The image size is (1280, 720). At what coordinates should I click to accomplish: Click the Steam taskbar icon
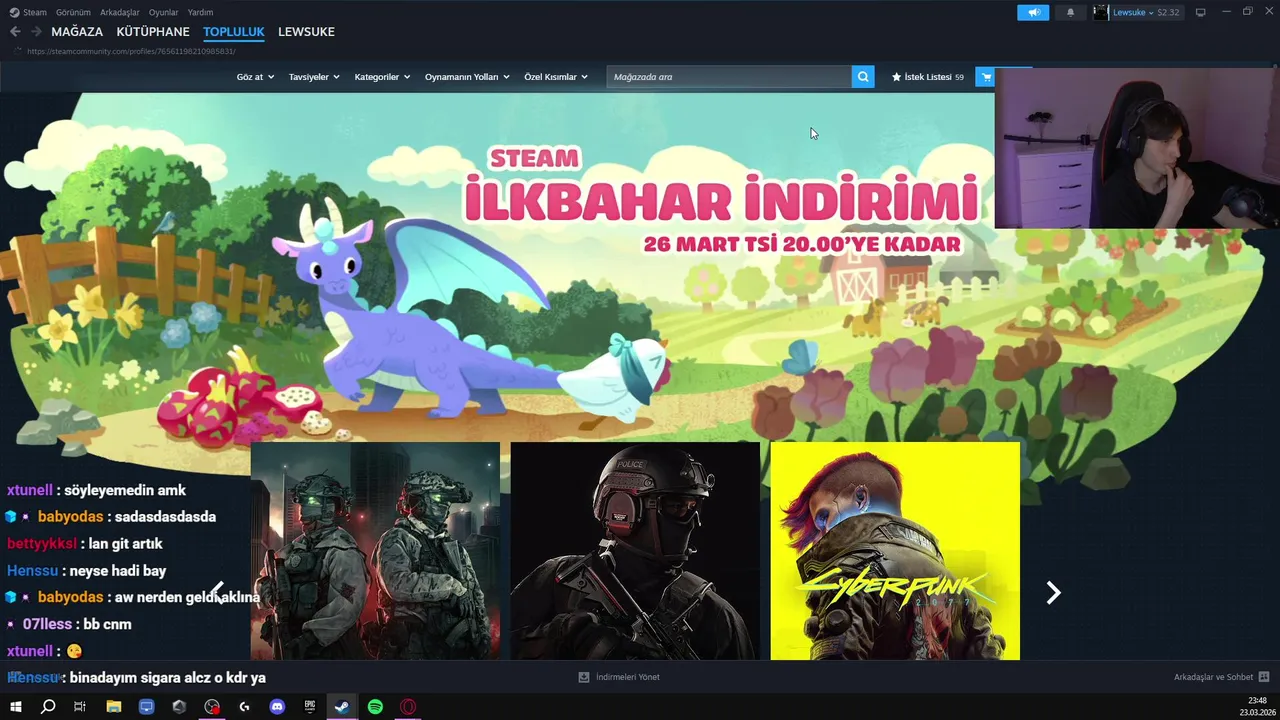(x=342, y=706)
